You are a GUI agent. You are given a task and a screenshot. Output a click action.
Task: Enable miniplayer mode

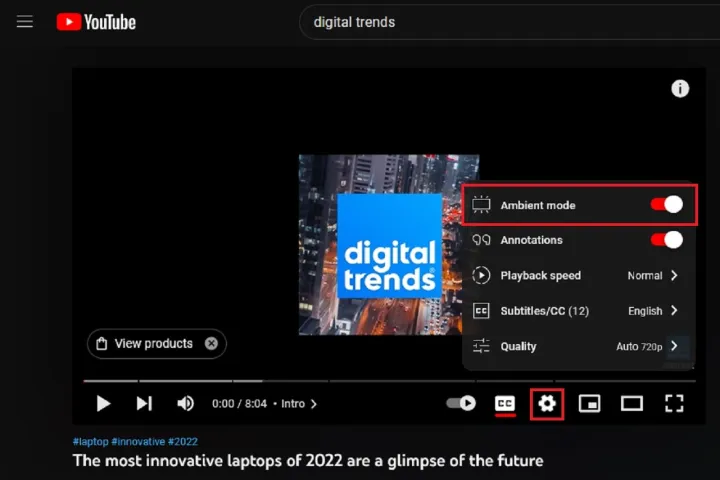click(590, 404)
